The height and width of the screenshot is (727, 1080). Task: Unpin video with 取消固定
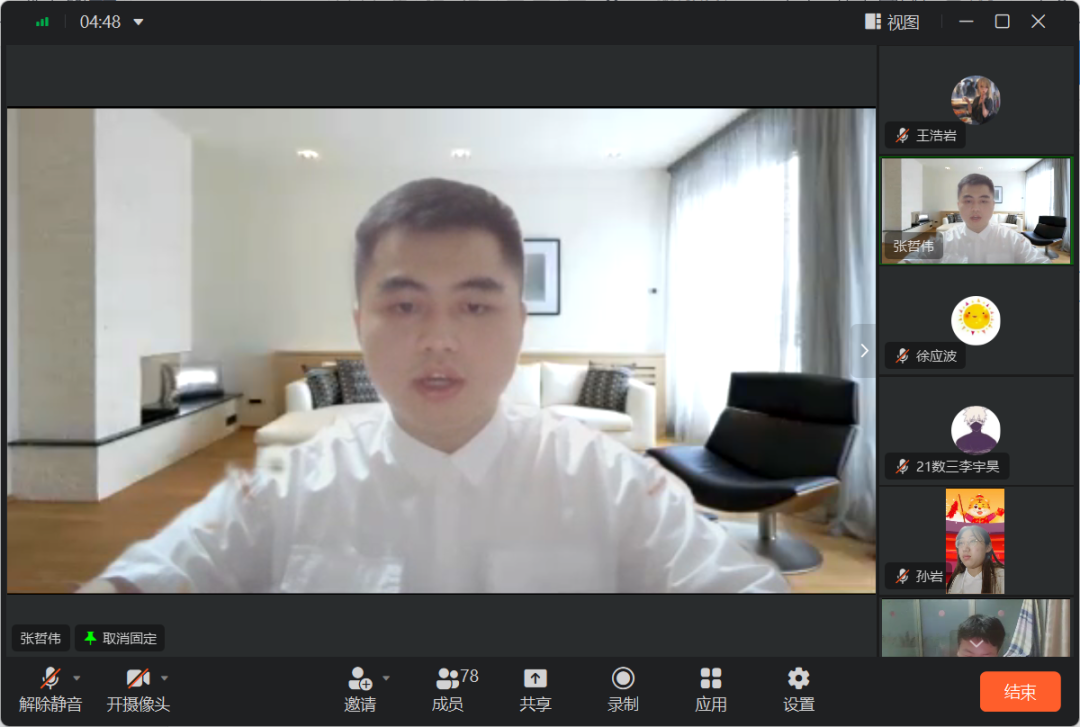(x=120, y=638)
